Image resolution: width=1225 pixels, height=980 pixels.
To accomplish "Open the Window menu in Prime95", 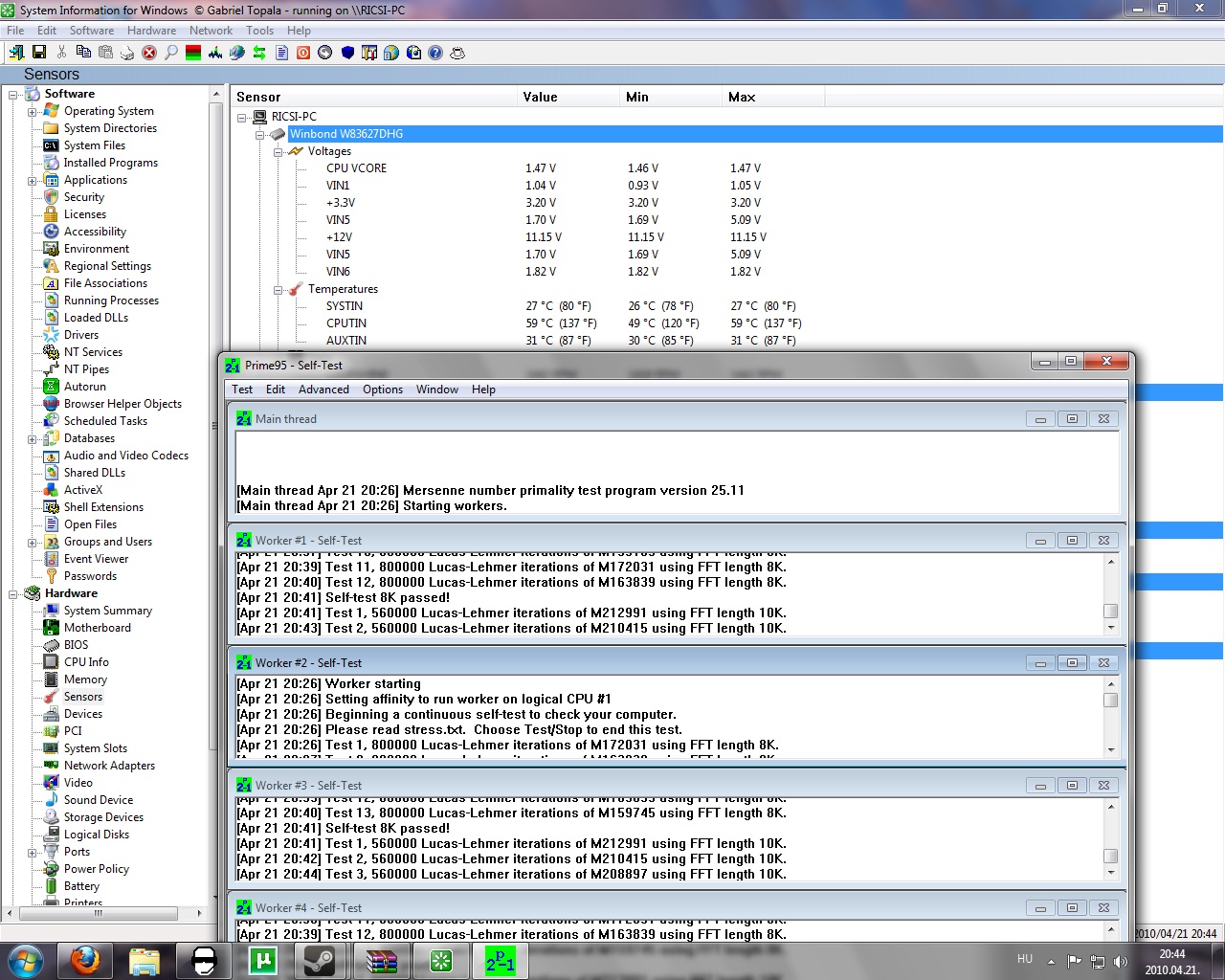I will [x=437, y=390].
